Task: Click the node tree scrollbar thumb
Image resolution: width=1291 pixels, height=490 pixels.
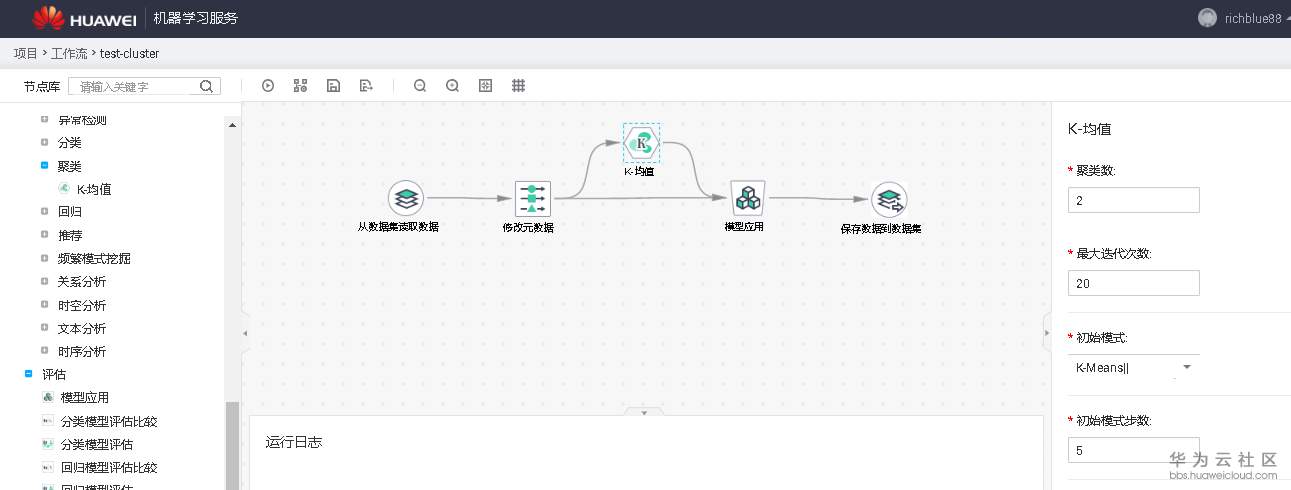Action: pyautogui.click(x=234, y=446)
